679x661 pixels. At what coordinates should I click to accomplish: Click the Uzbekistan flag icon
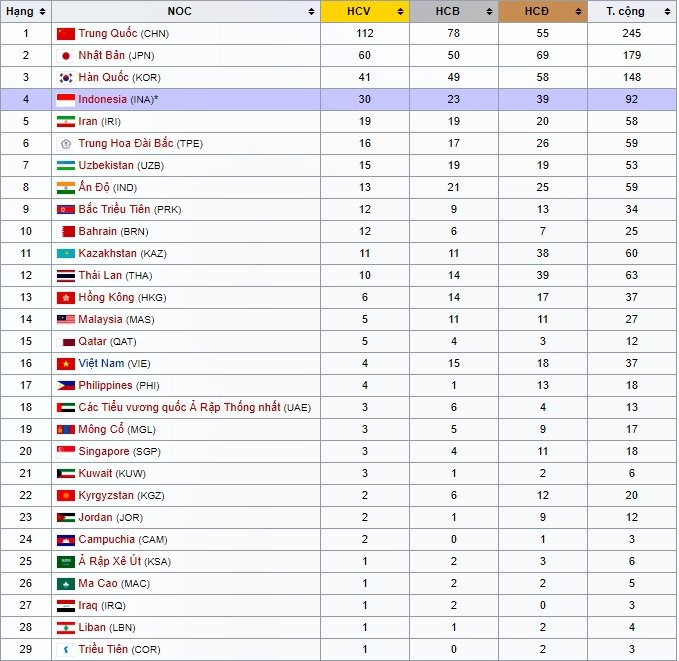[x=66, y=166]
